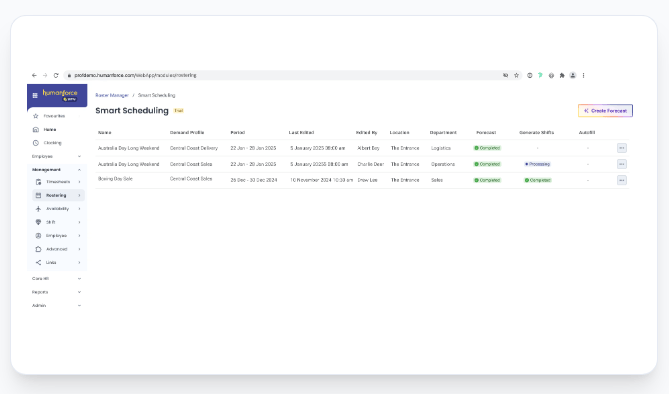Open Favourites via its star icon in the sidebar
The width and height of the screenshot is (669, 394).
click(36, 116)
